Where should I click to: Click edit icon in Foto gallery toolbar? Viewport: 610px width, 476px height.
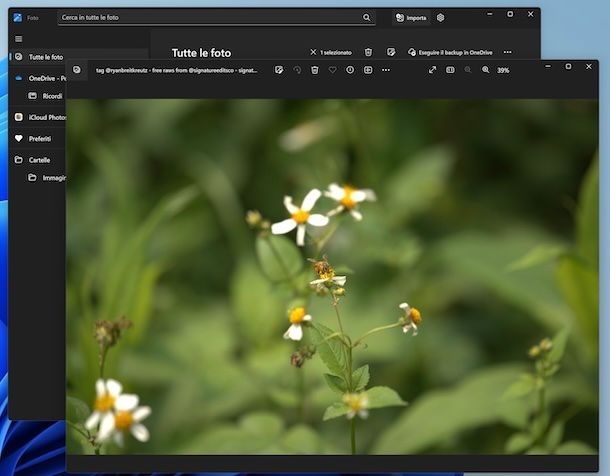[x=391, y=52]
